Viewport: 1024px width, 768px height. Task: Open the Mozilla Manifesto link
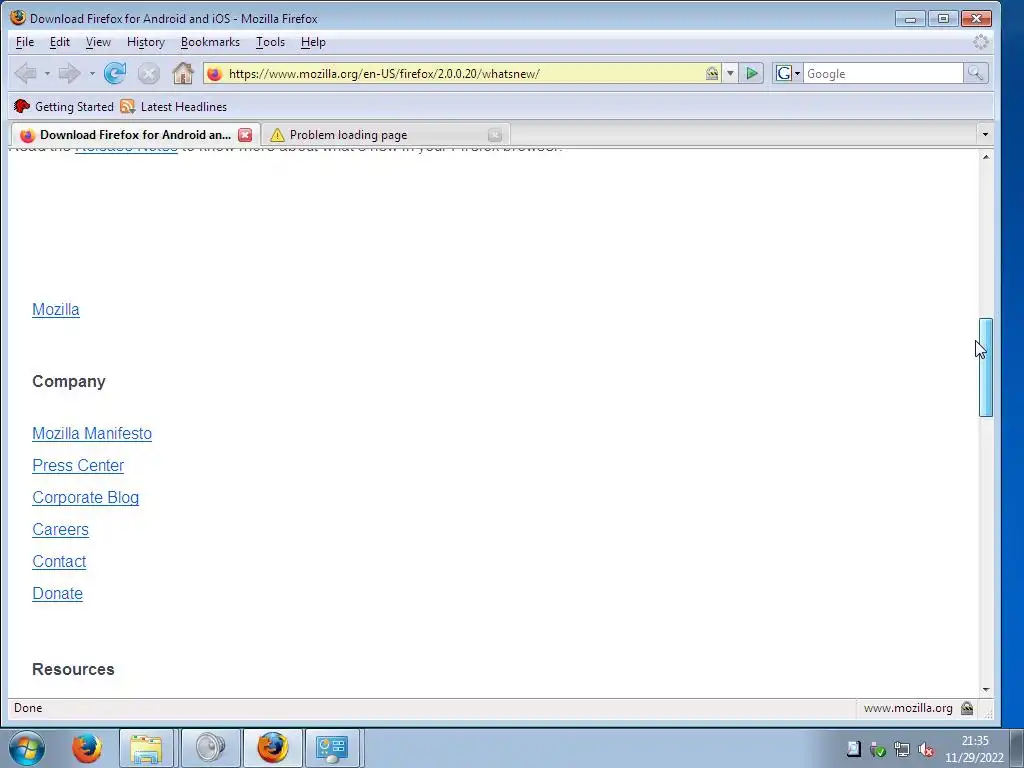pyautogui.click(x=92, y=434)
